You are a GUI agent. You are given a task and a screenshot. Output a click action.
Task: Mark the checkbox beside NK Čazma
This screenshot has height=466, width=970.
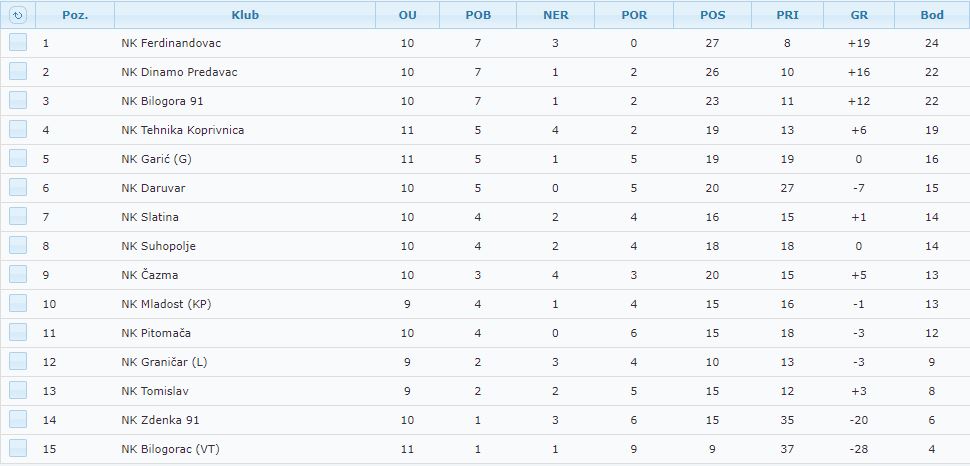(18, 275)
